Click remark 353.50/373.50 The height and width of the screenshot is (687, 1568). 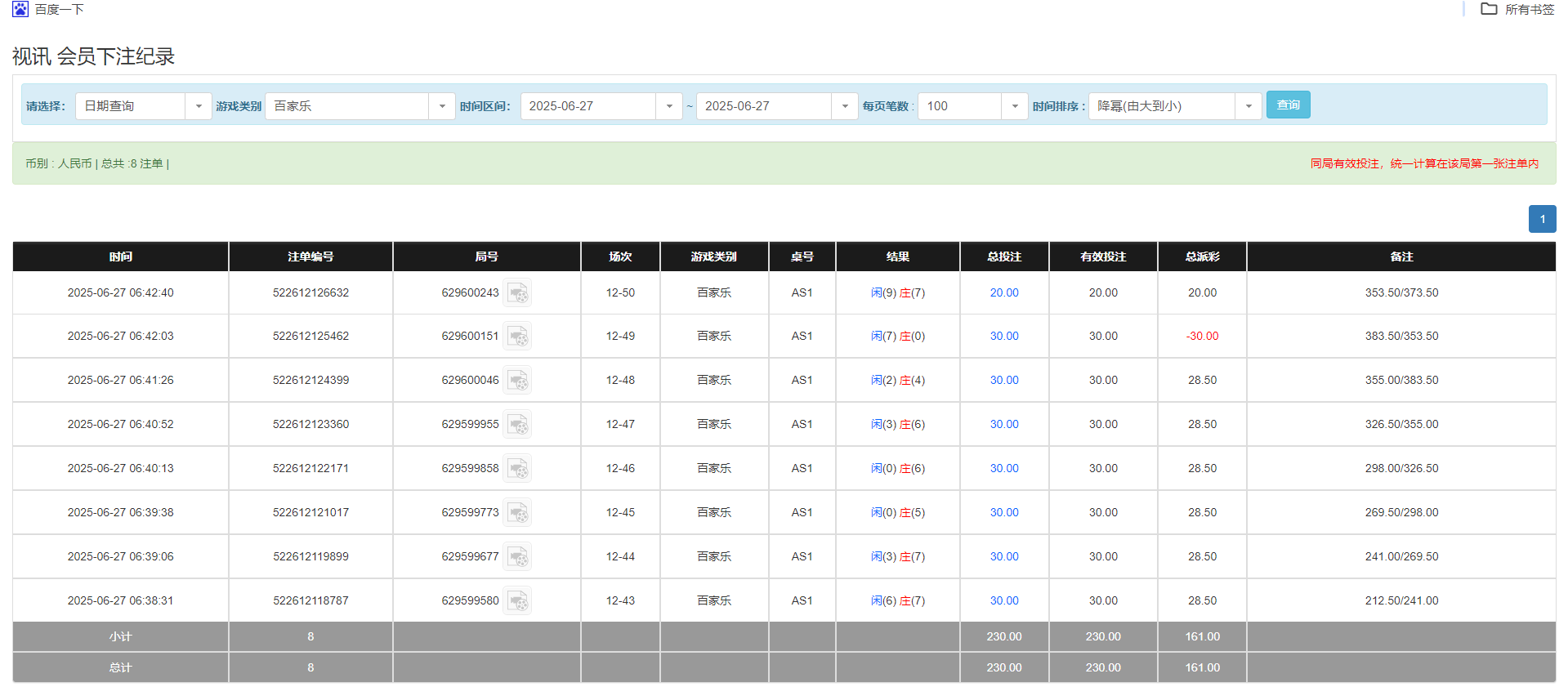tap(1401, 292)
